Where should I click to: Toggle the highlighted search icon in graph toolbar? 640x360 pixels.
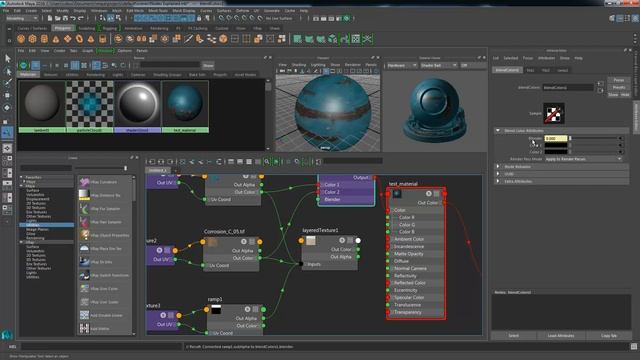[267, 162]
